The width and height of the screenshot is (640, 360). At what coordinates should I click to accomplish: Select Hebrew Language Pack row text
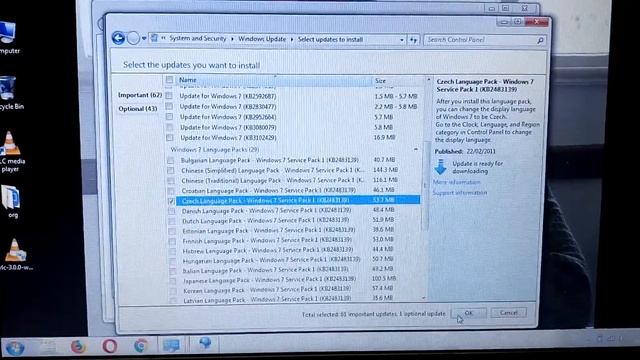pos(268,250)
